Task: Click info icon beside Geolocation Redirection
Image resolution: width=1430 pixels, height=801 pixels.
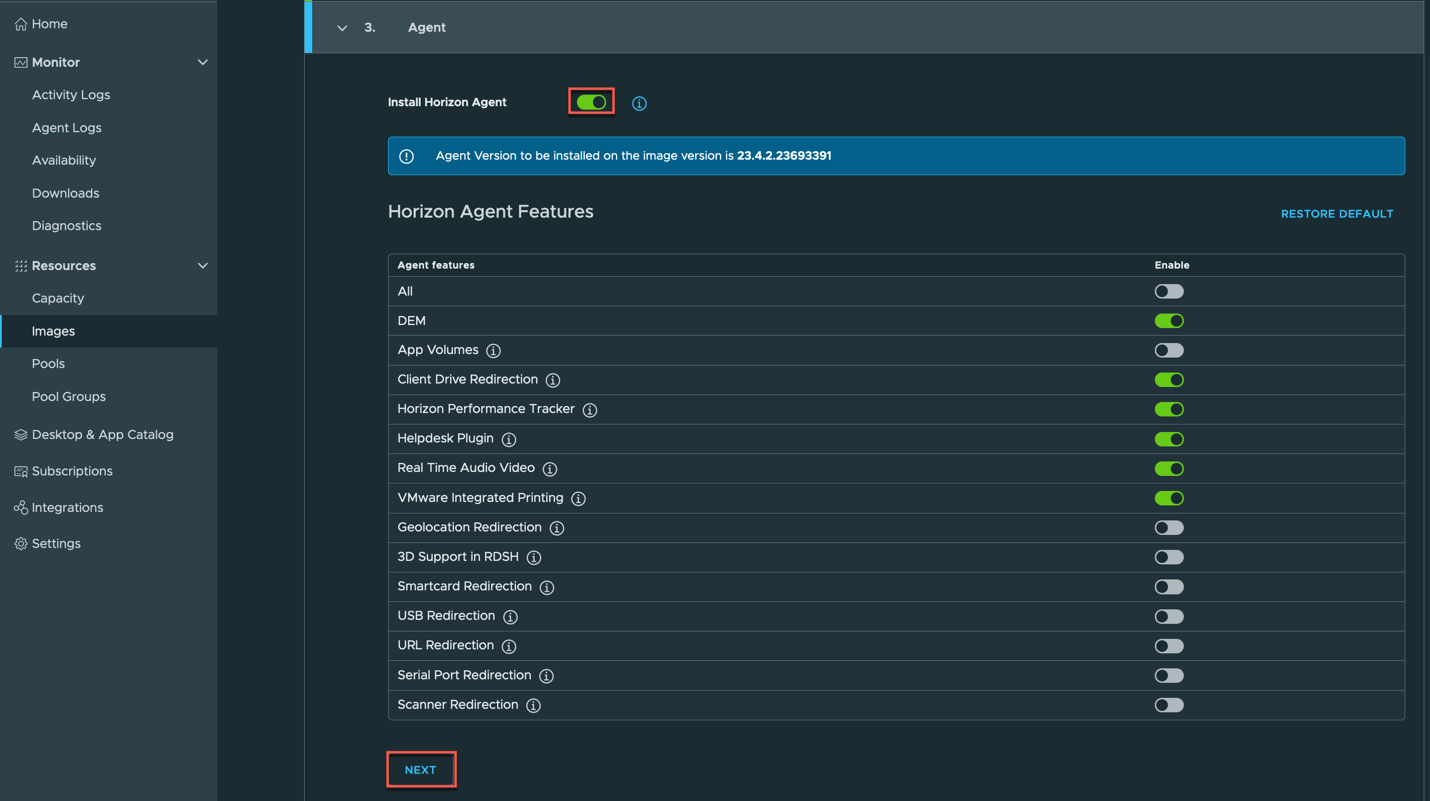Action: (557, 528)
